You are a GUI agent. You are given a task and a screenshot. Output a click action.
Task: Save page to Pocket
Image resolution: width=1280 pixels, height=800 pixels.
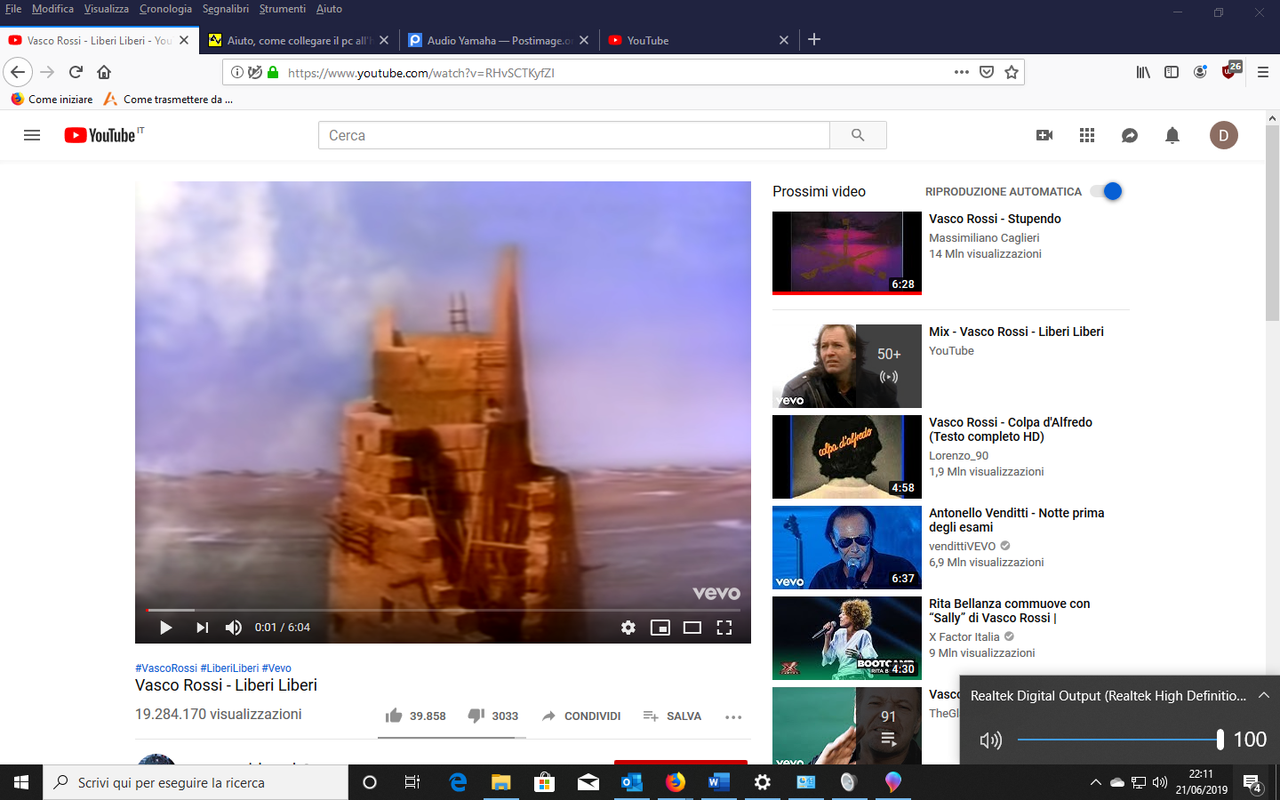986,72
